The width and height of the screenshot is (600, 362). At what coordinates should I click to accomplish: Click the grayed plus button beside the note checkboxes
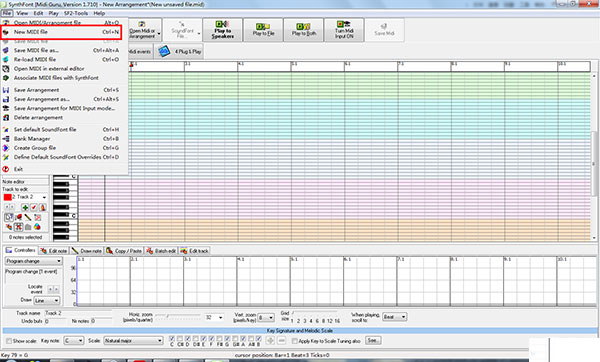[x=270, y=341]
